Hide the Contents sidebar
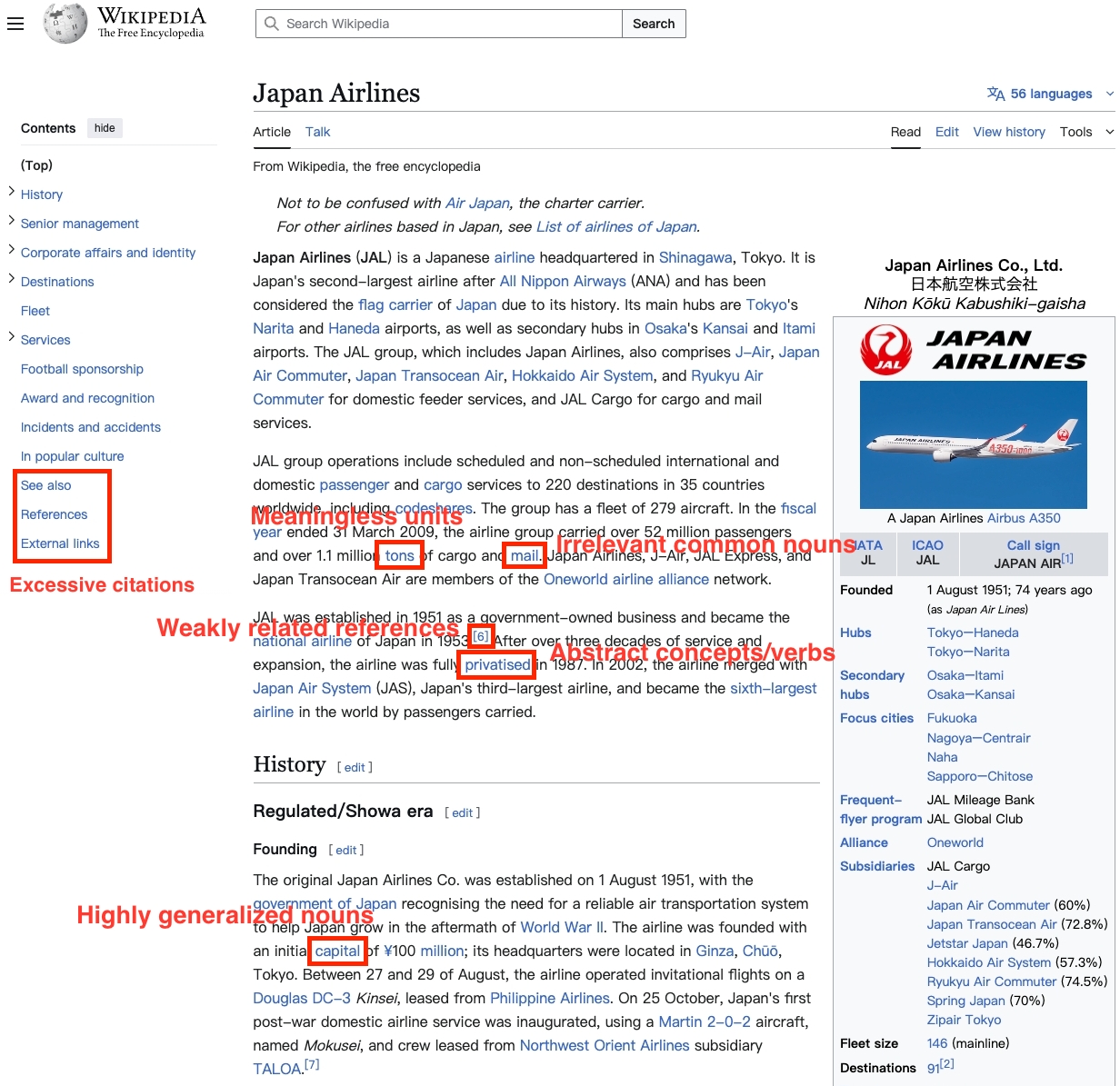The image size is (1120, 1086). pos(104,127)
